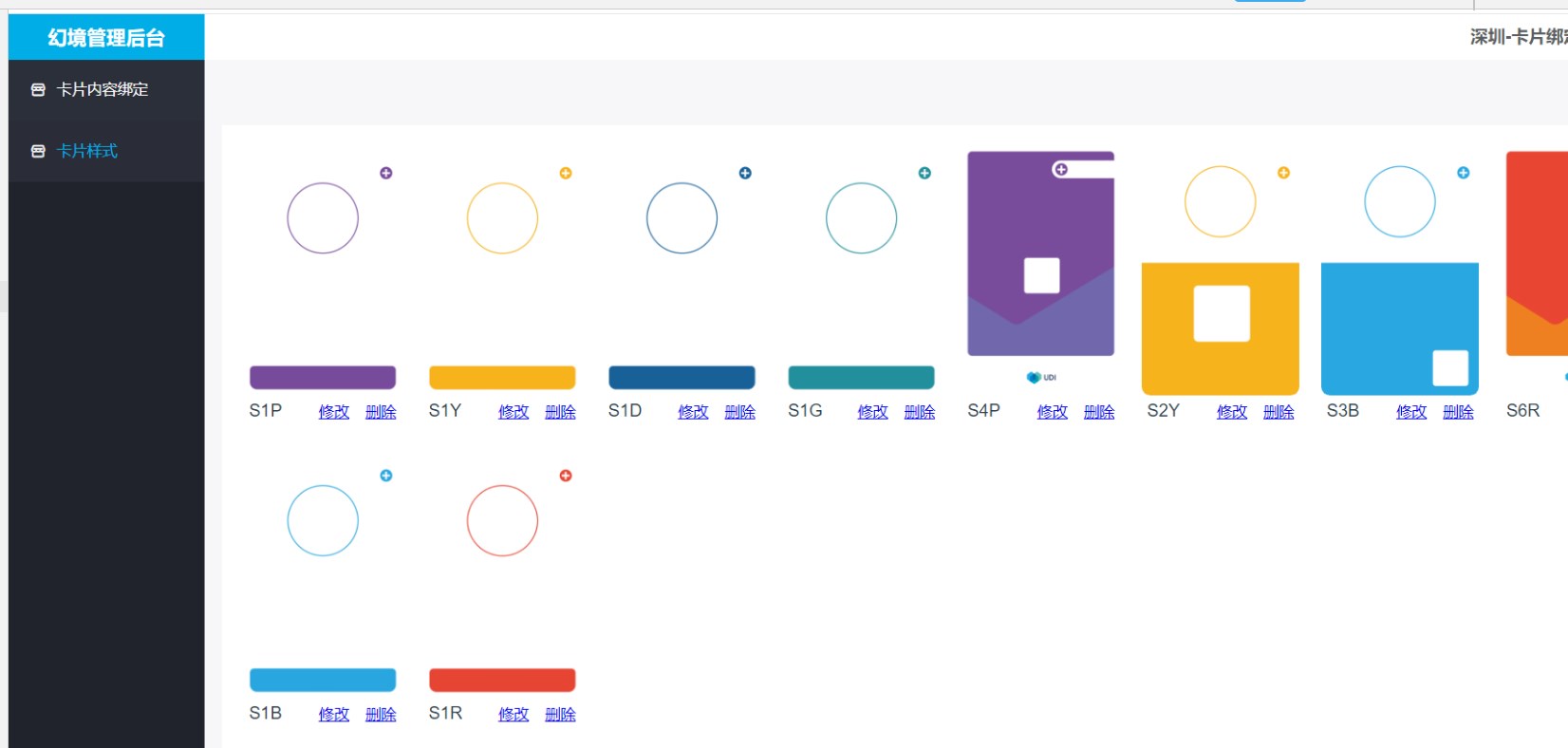
Task: Click the S1P style label
Action: pyautogui.click(x=266, y=410)
